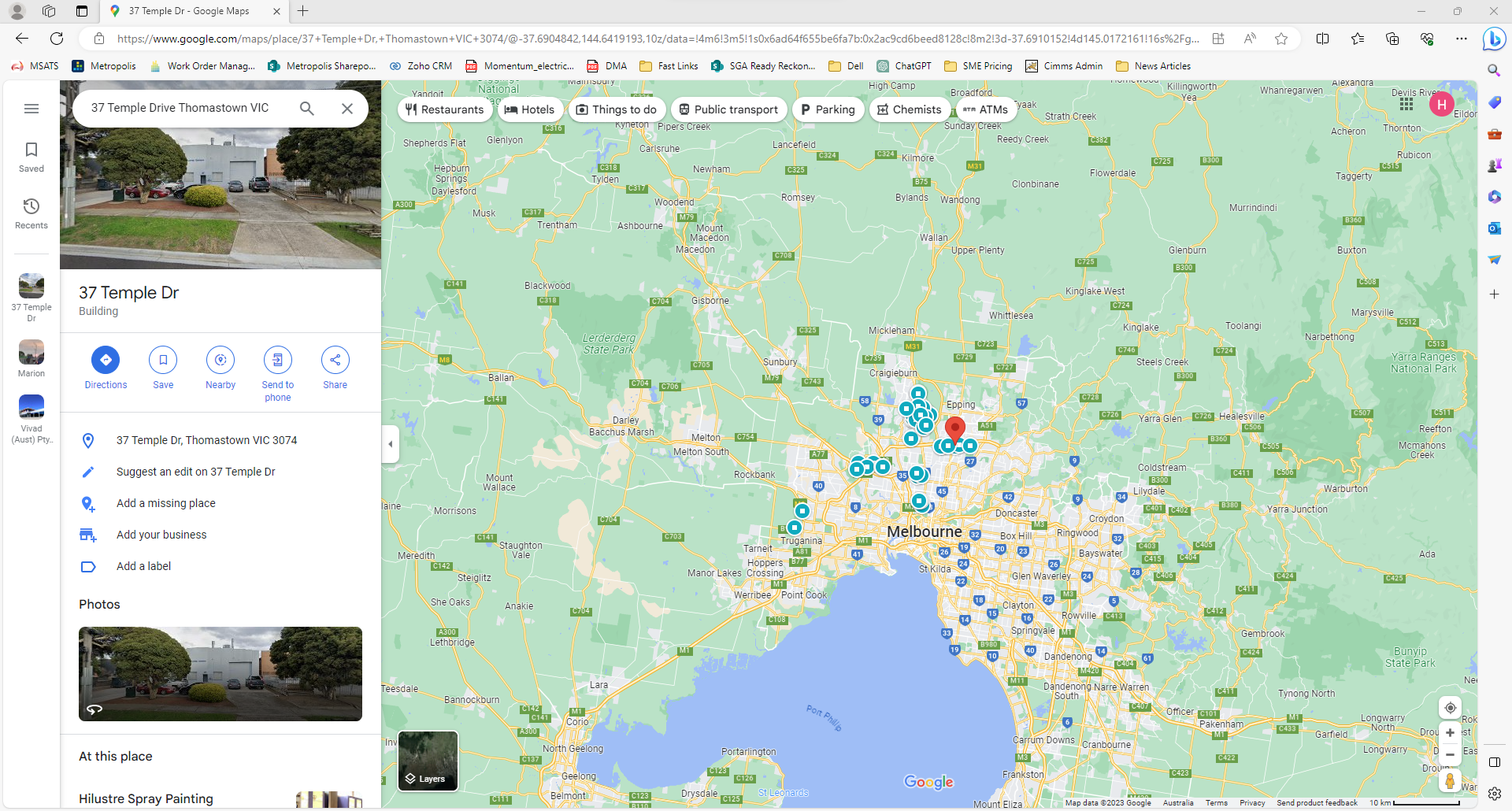Click the Directions button
This screenshot has width=1512, height=811.
(106, 368)
